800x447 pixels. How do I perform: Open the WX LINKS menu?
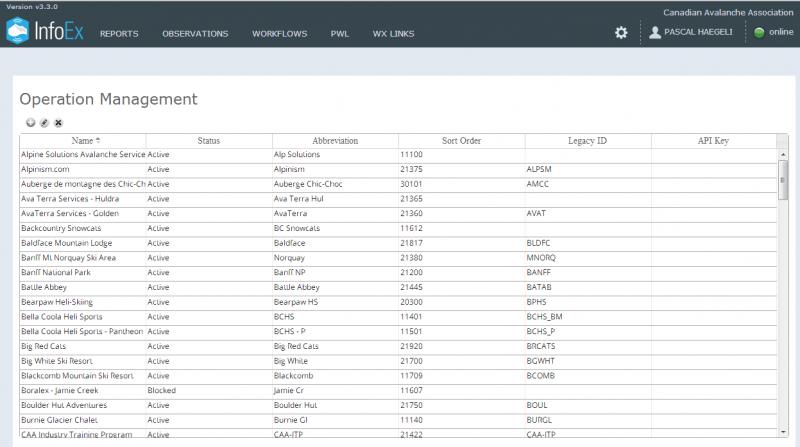(393, 34)
